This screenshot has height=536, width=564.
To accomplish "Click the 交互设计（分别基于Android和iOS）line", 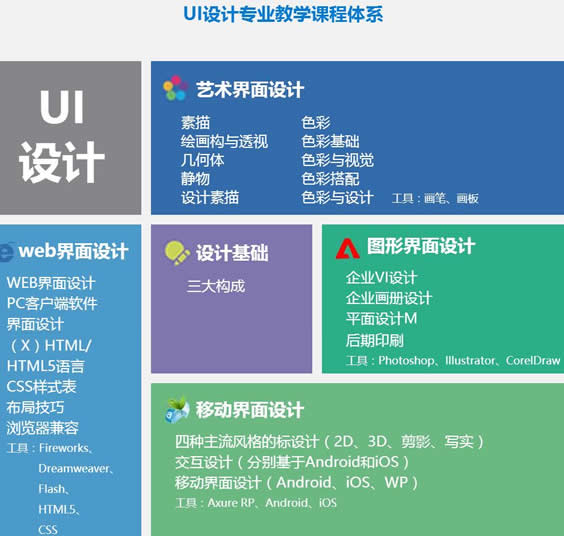I will coord(292,462).
